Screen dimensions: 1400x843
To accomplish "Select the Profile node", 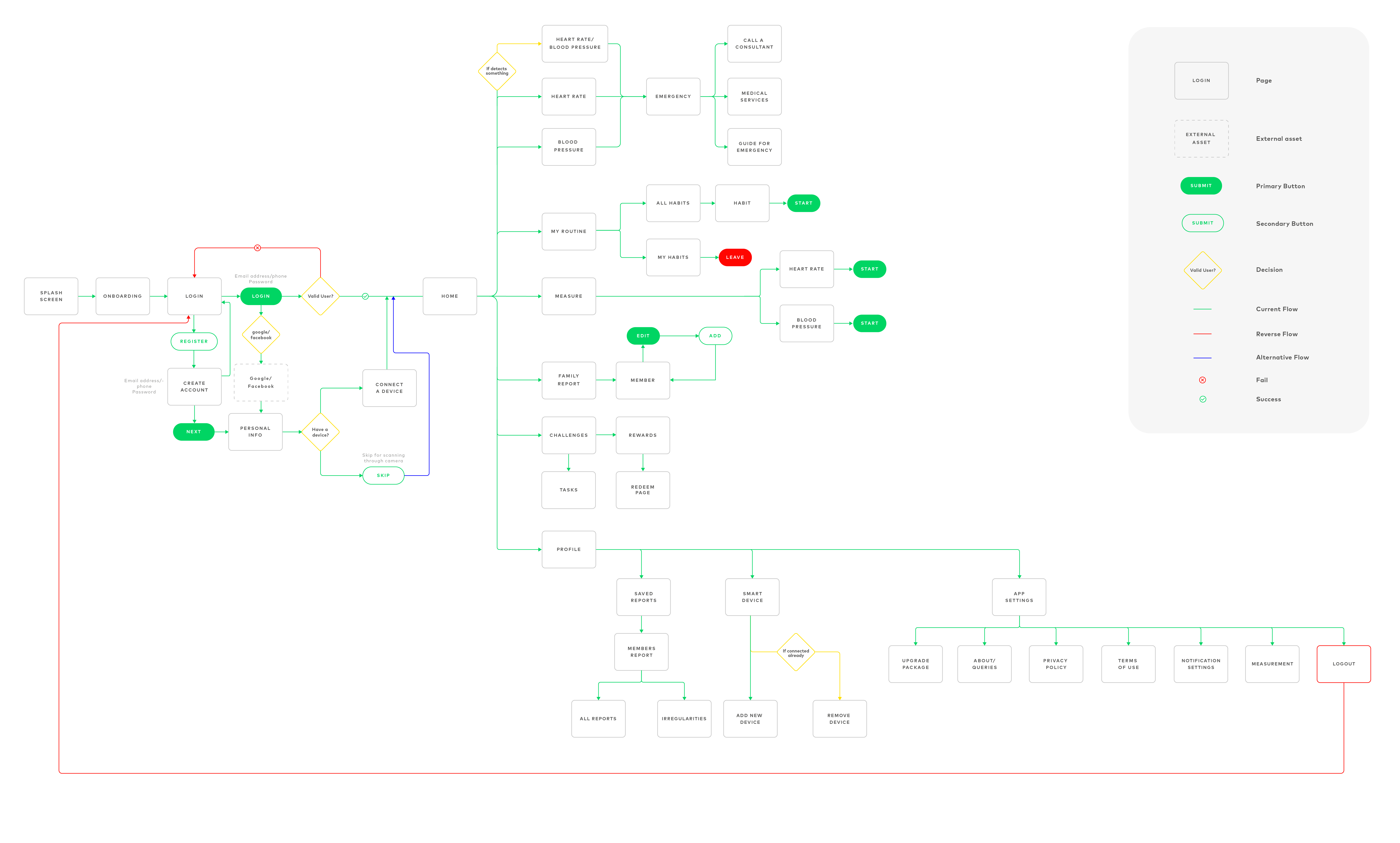I will 569,549.
